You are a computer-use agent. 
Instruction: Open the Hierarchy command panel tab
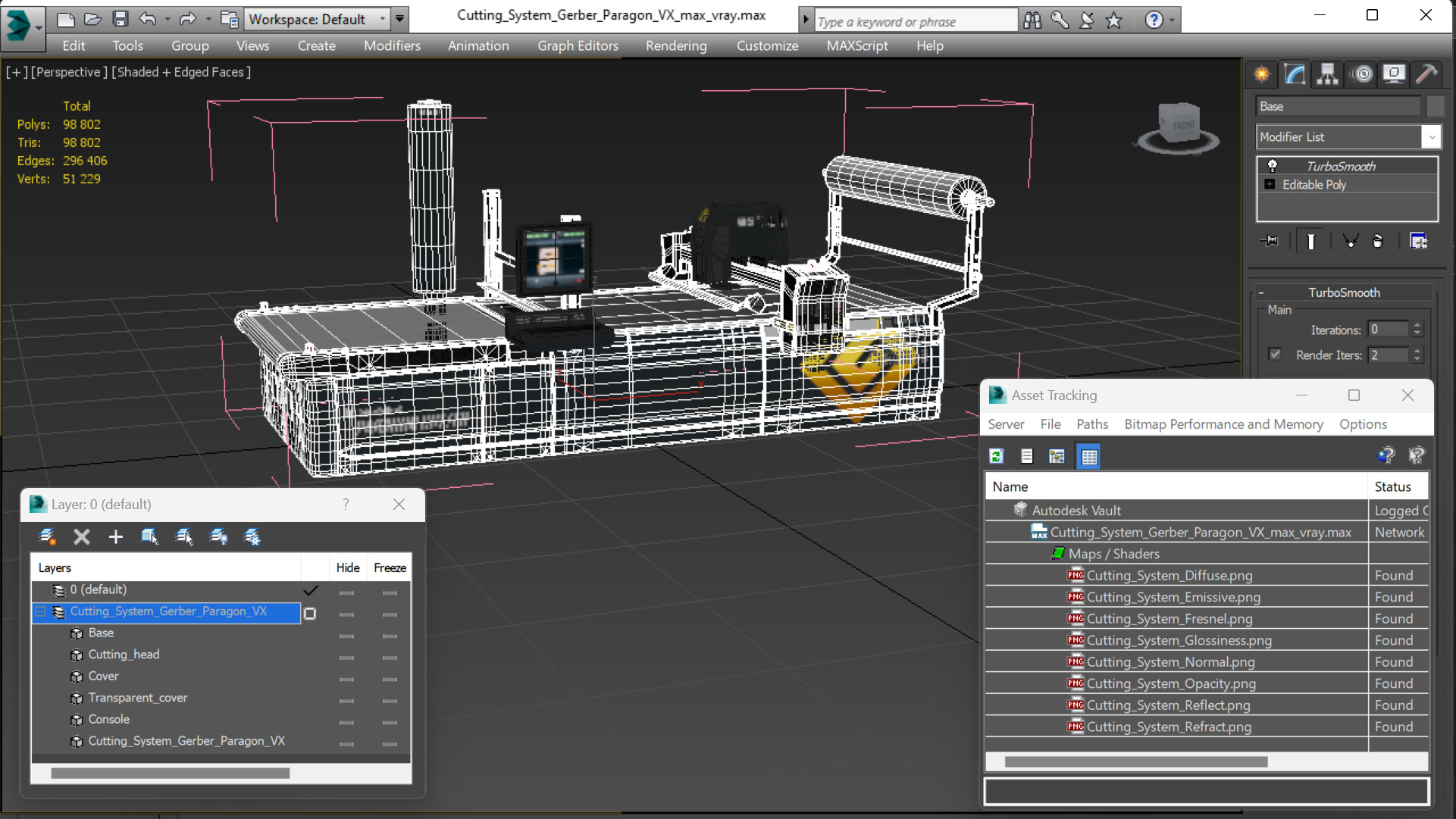coord(1327,73)
